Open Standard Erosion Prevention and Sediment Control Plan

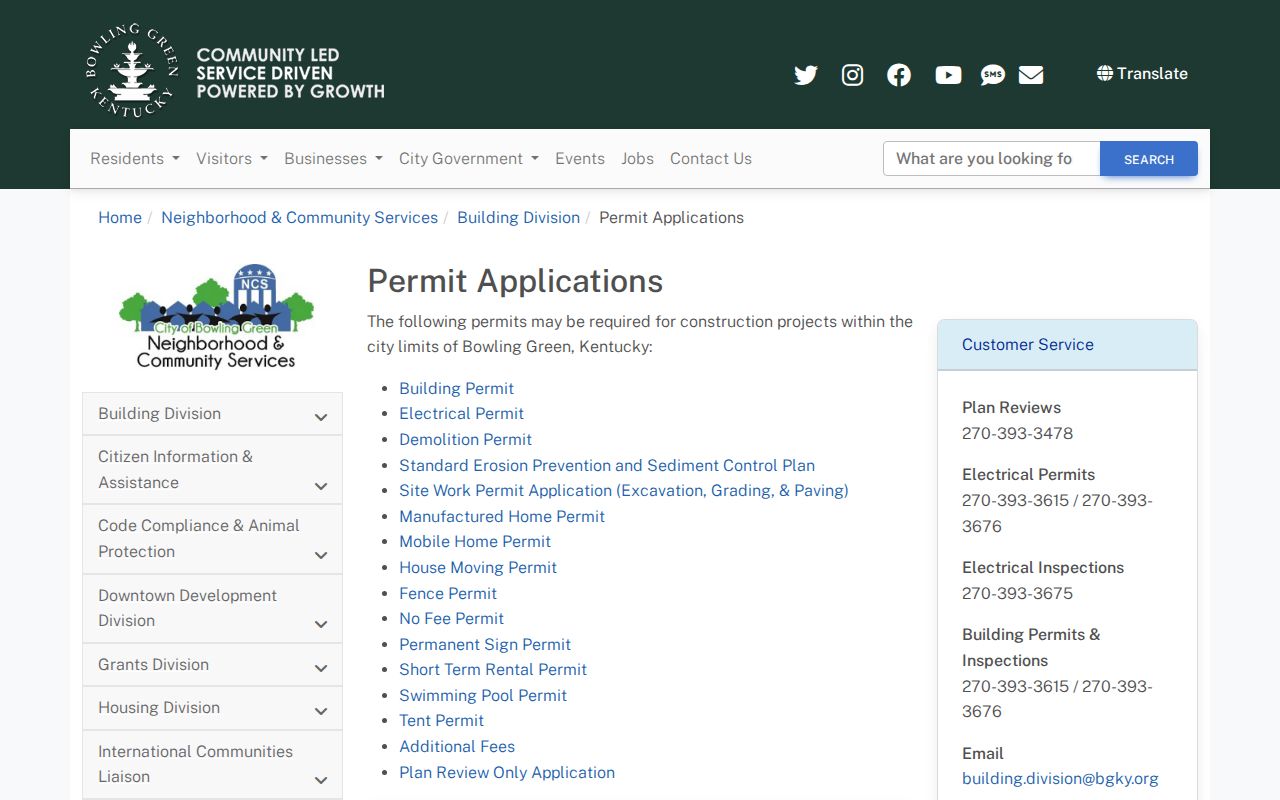(607, 465)
